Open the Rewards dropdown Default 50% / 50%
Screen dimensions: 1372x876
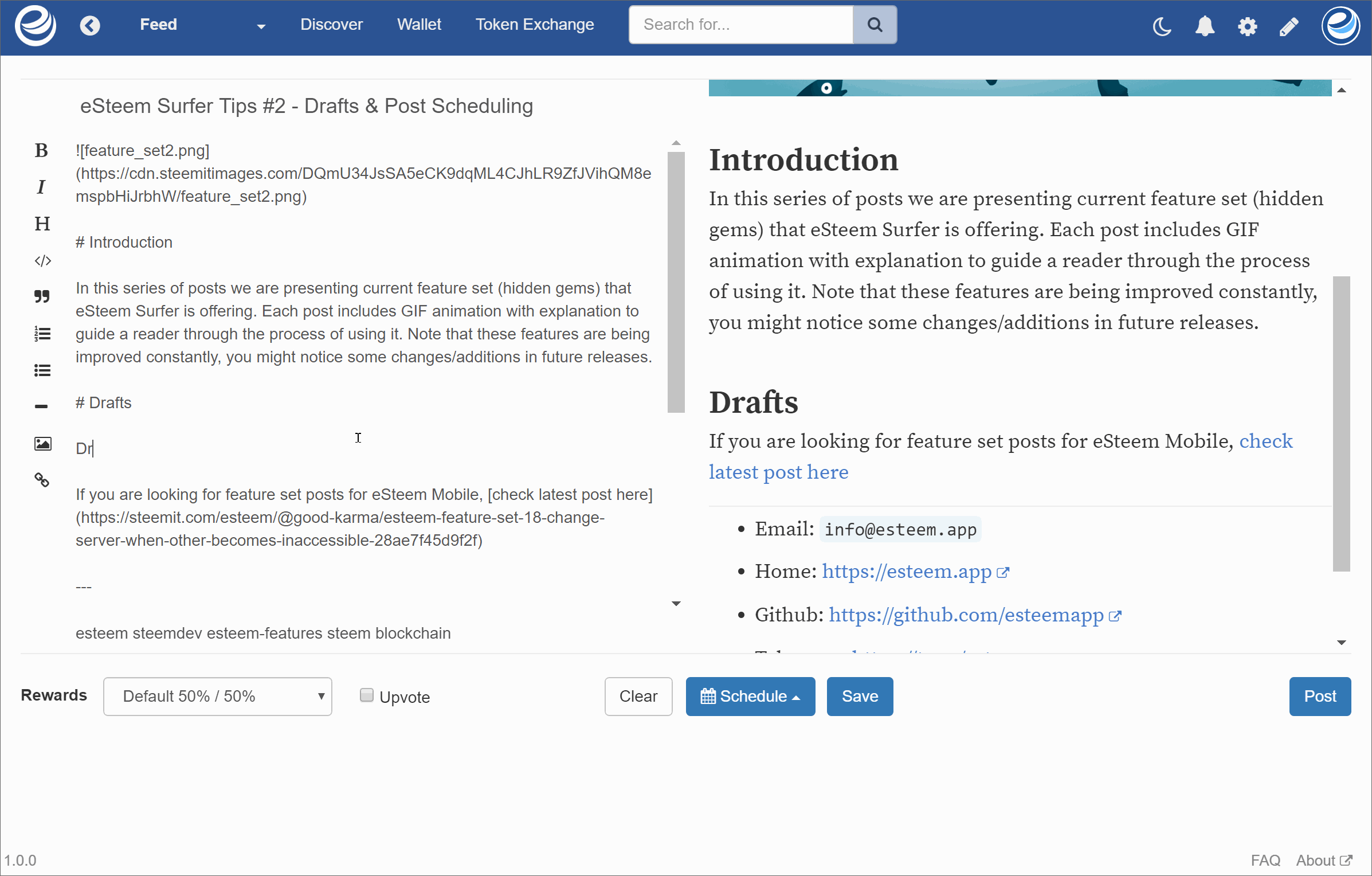coord(218,697)
